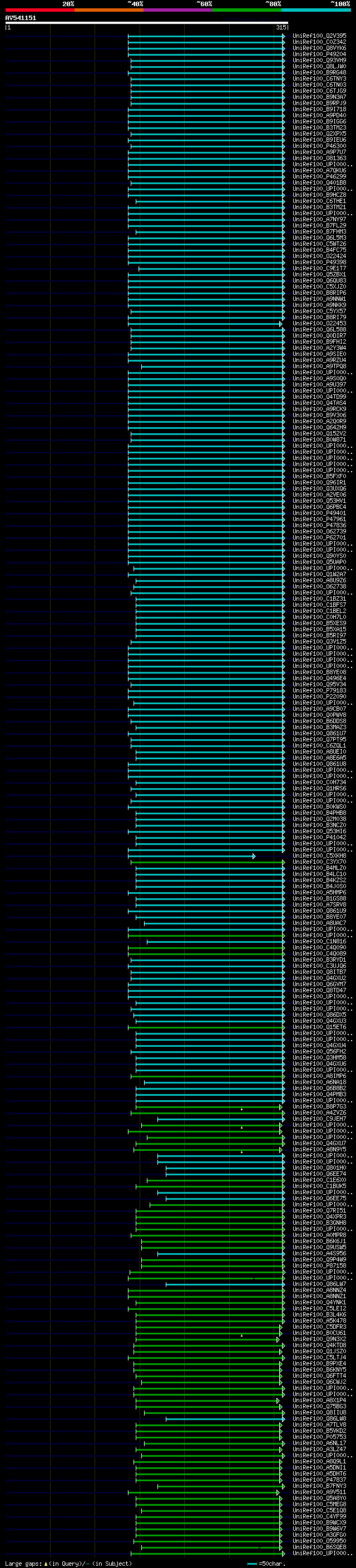Click hit label UniRef100_B6SQE8
This screenshot has height=1568, width=356.
319,1547
